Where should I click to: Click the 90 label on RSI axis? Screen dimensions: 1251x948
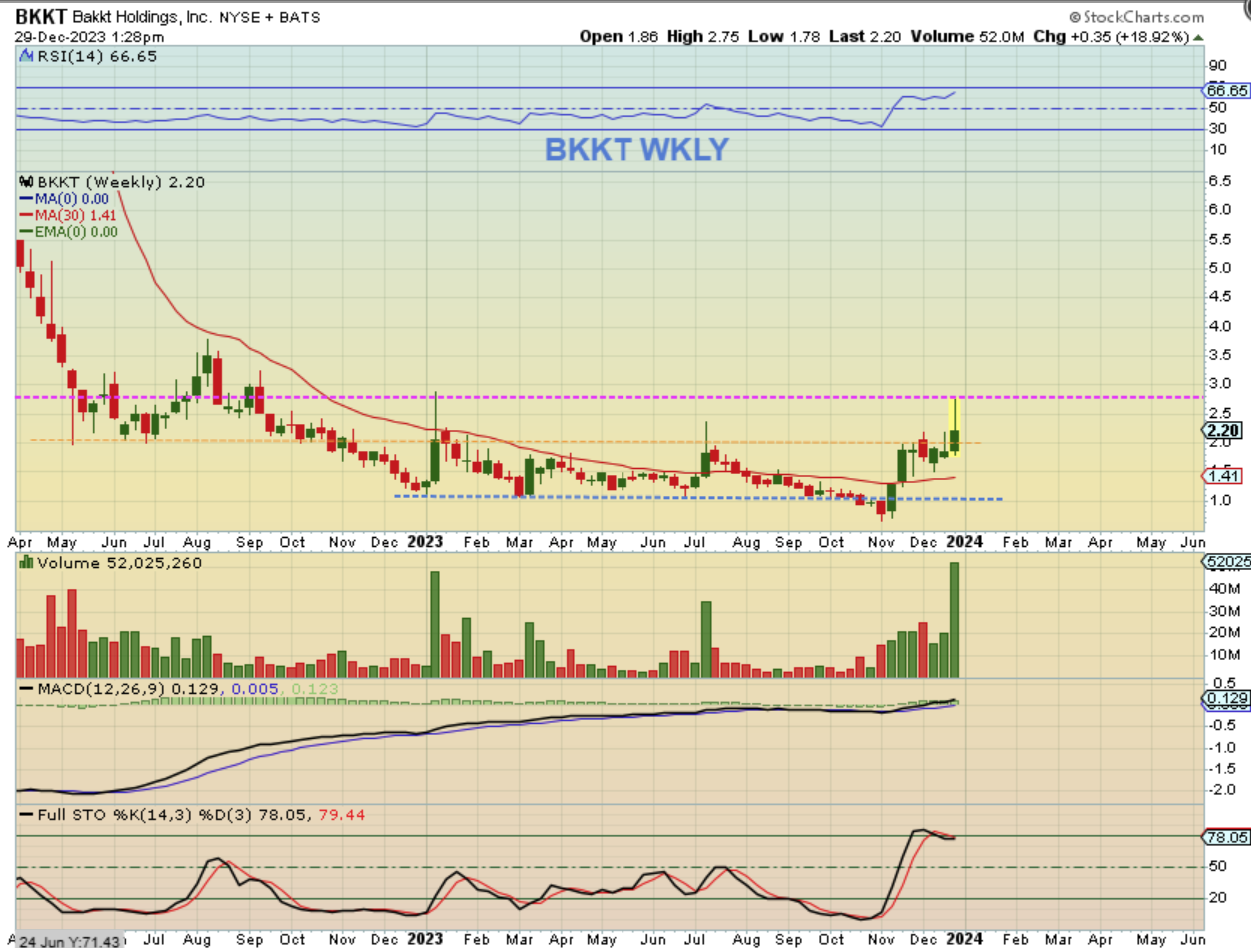point(1217,67)
